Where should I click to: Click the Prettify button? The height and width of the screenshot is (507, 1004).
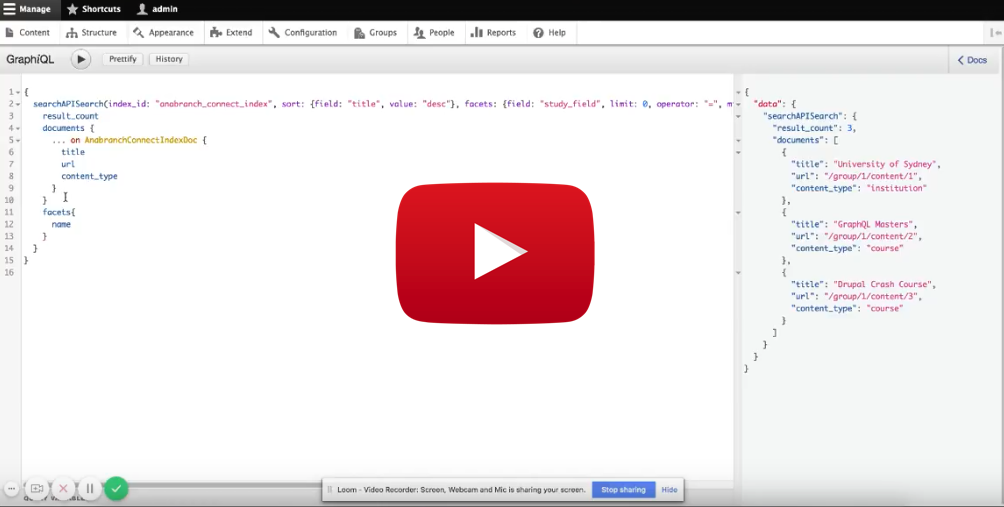[122, 59]
